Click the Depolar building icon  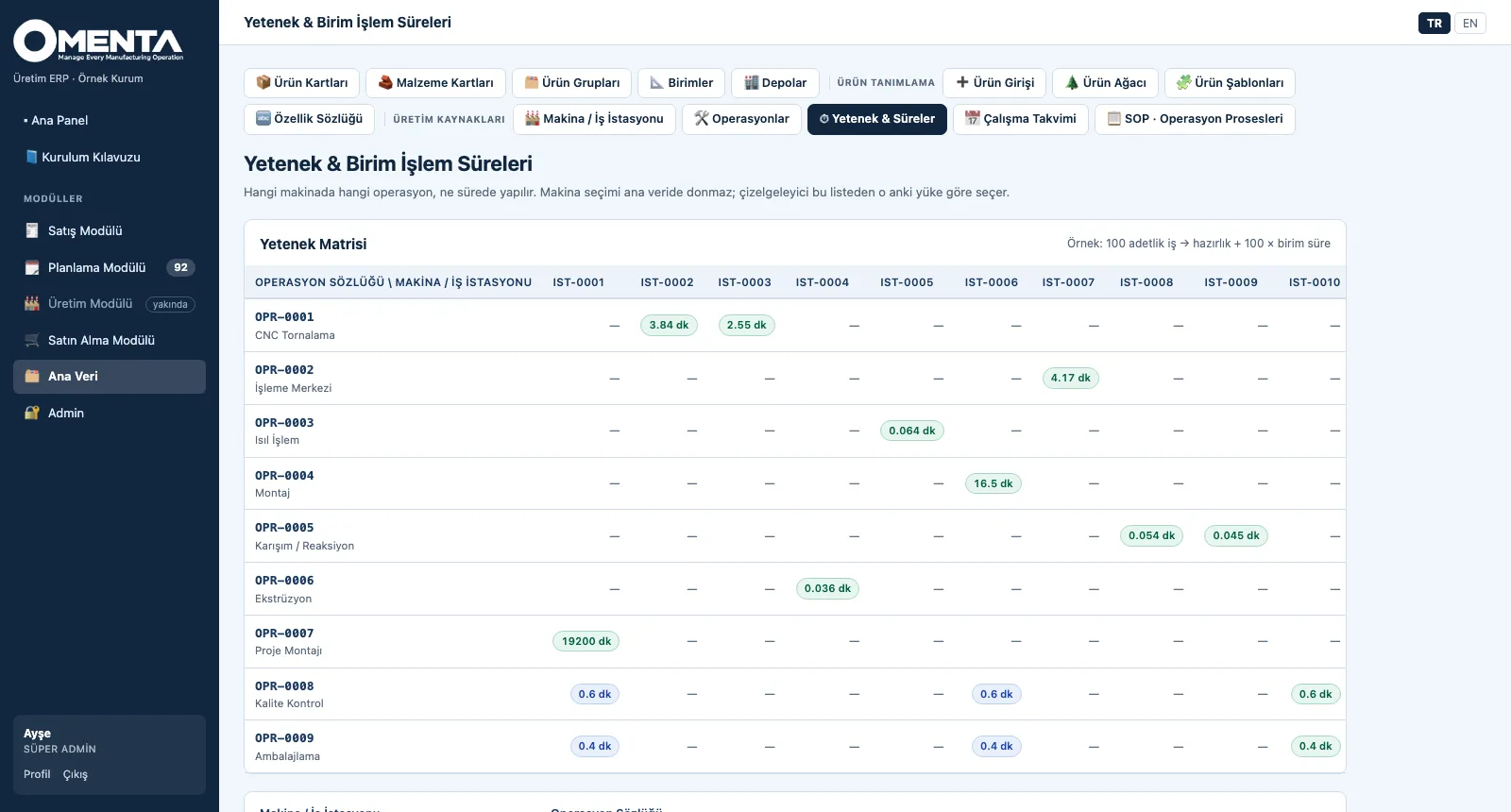[752, 83]
